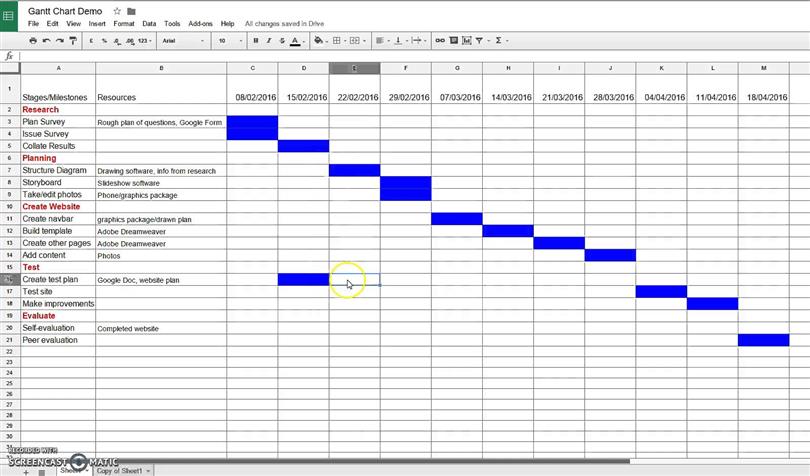Star the Gantt Chart Demo document
The image size is (810, 476).
pyautogui.click(x=117, y=11)
